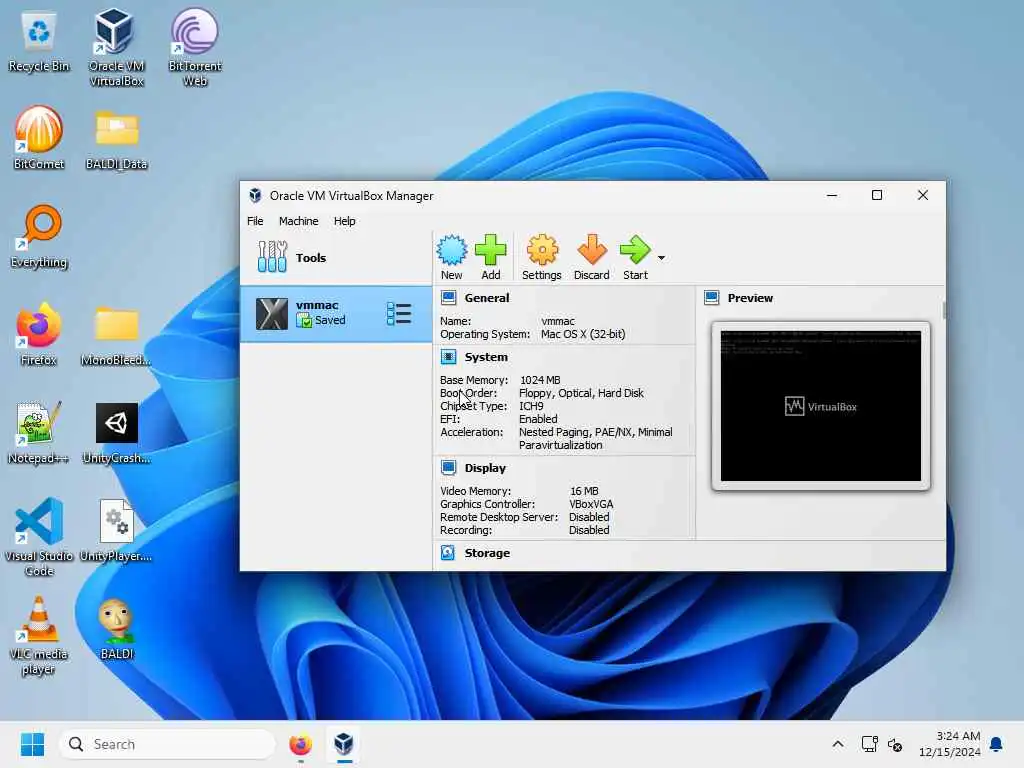Select the Everything search shortcut
Screen dimensions: 1024x768
(39, 236)
